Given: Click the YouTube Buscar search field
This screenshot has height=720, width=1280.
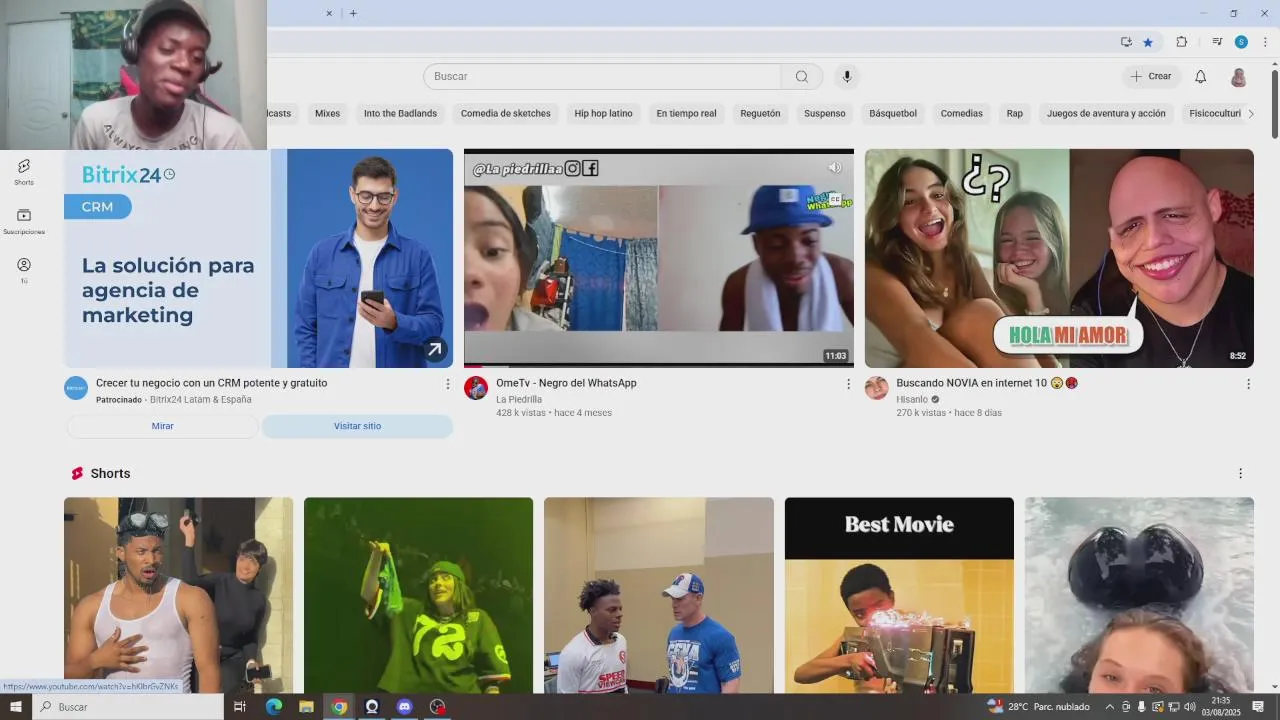Looking at the screenshot, I should click(602, 77).
